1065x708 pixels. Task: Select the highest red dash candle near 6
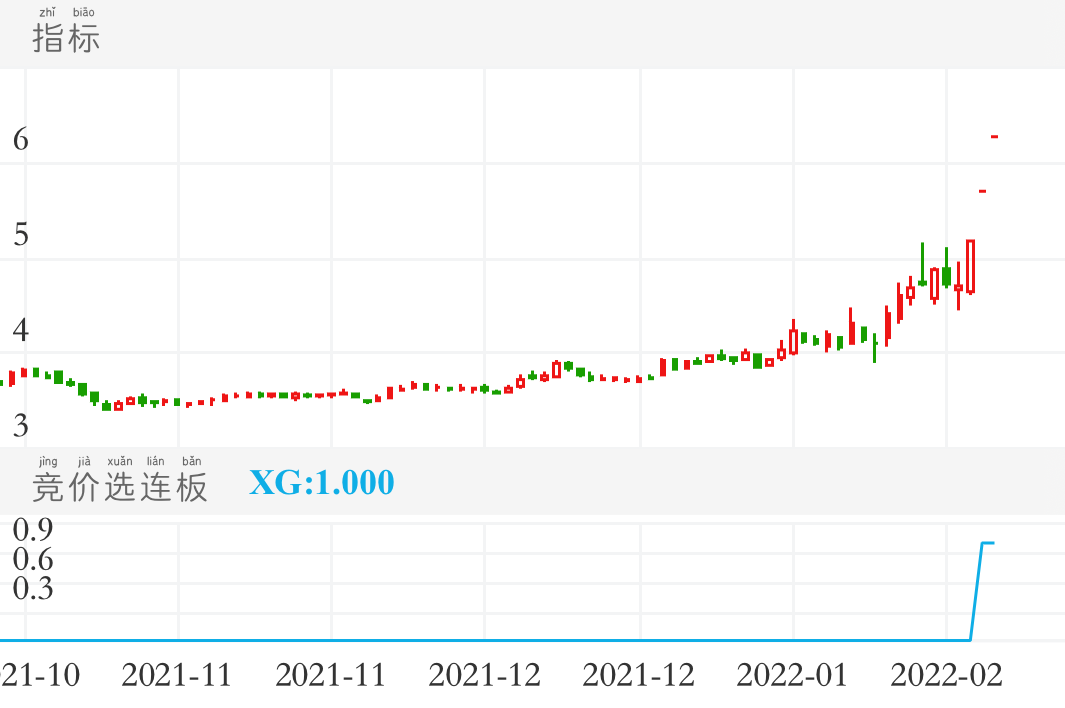coord(995,136)
